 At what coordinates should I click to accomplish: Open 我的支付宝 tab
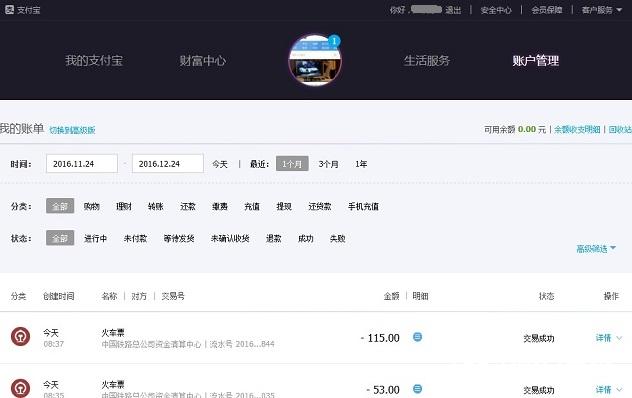point(94,61)
